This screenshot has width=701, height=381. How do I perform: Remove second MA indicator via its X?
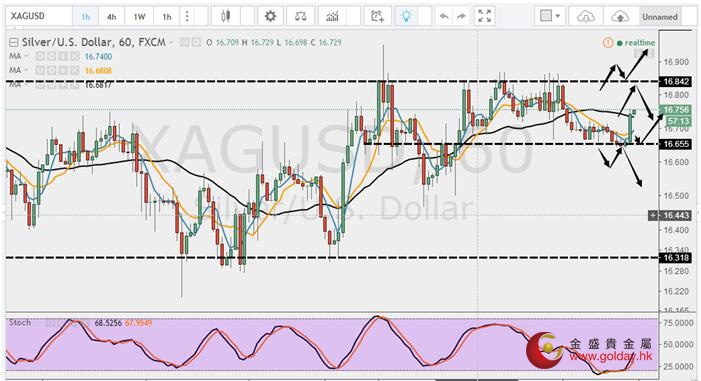pos(74,70)
